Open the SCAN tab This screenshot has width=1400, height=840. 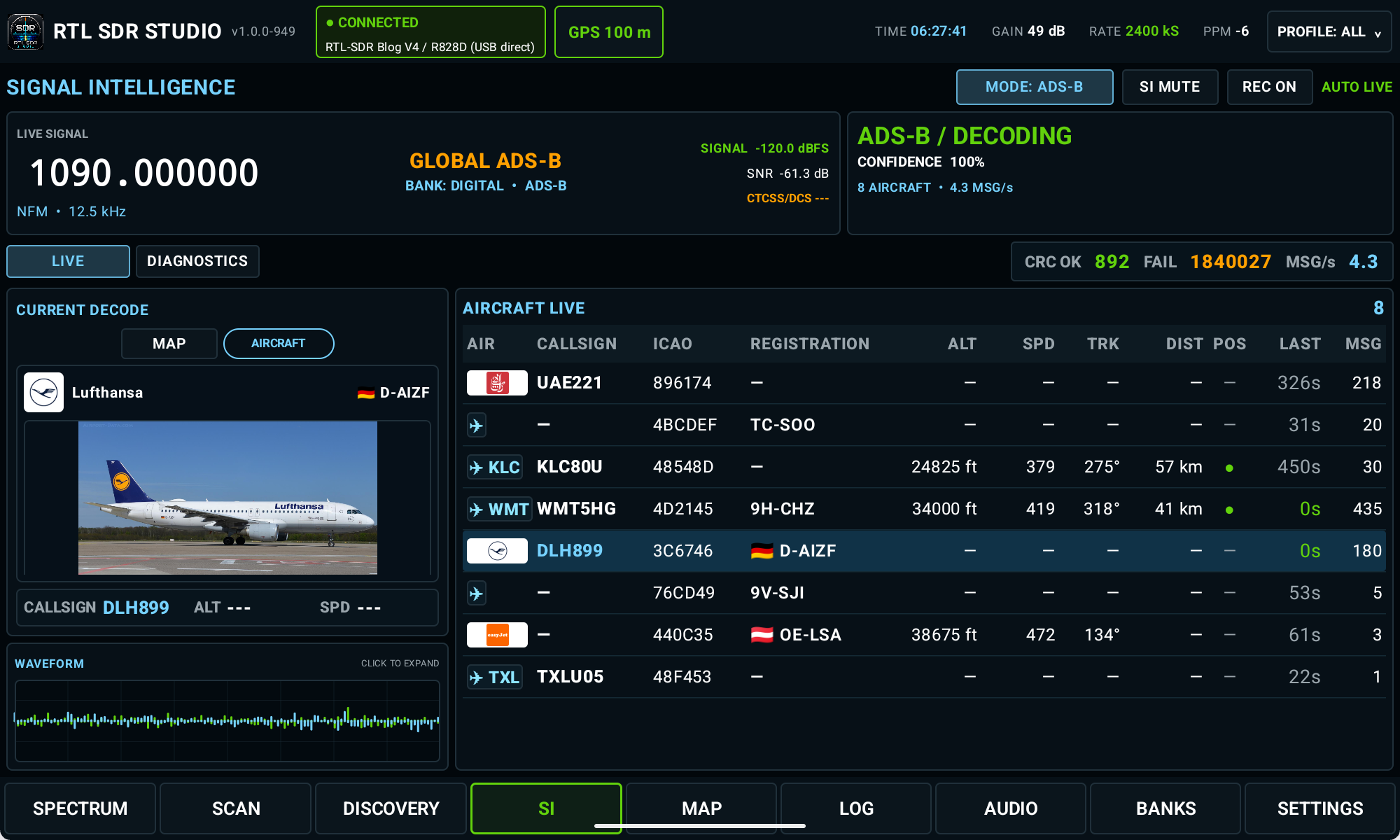(x=236, y=808)
